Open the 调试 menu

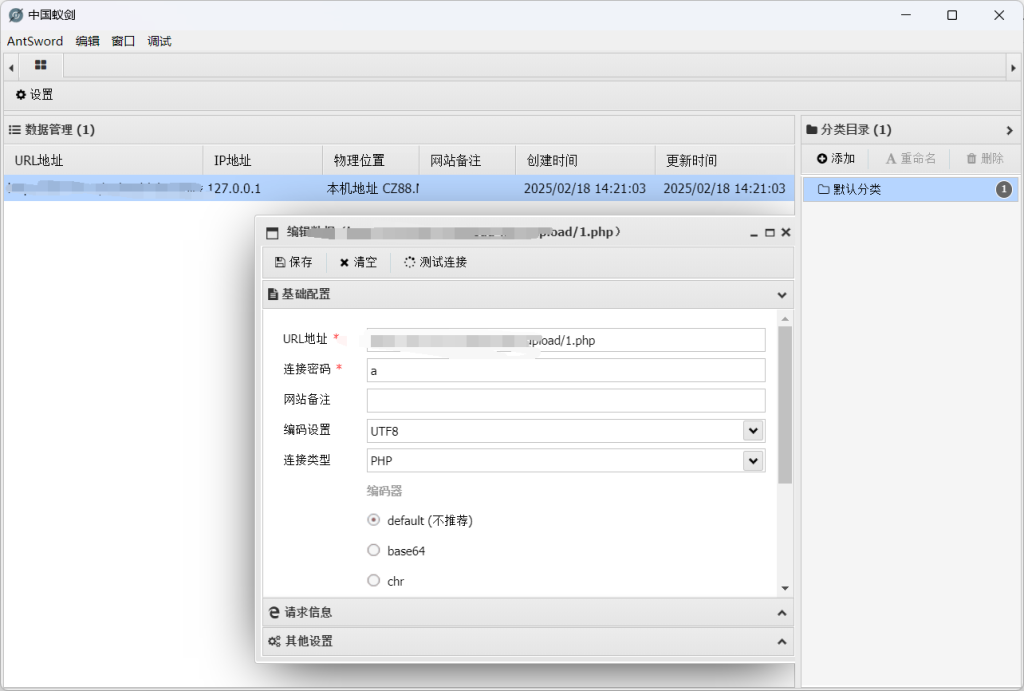pyautogui.click(x=159, y=41)
